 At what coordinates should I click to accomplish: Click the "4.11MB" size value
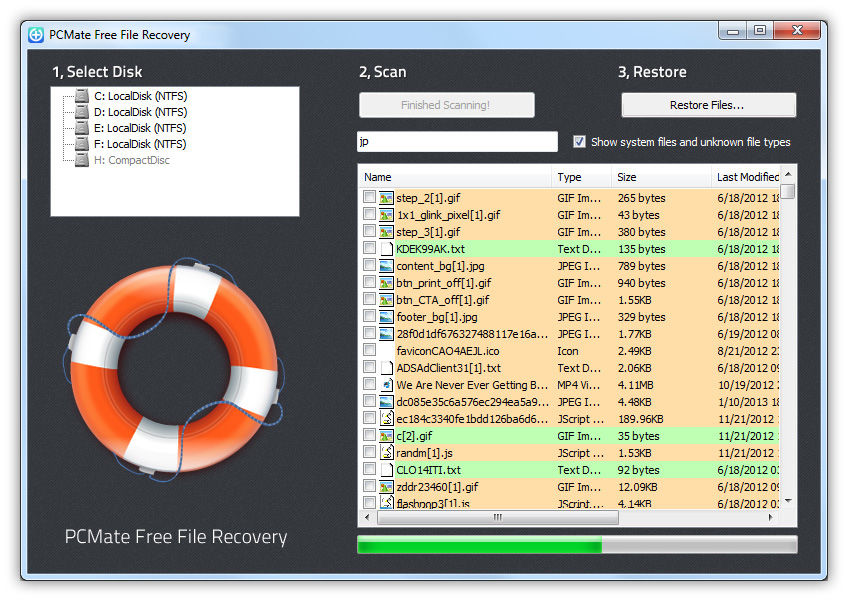point(635,385)
